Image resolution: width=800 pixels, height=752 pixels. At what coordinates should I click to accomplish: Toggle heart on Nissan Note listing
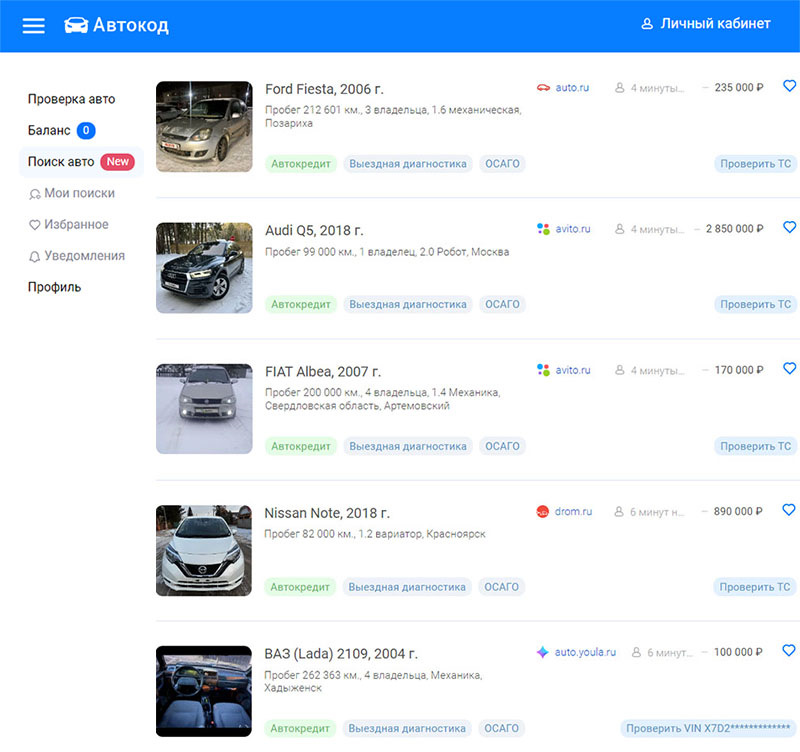coord(789,511)
